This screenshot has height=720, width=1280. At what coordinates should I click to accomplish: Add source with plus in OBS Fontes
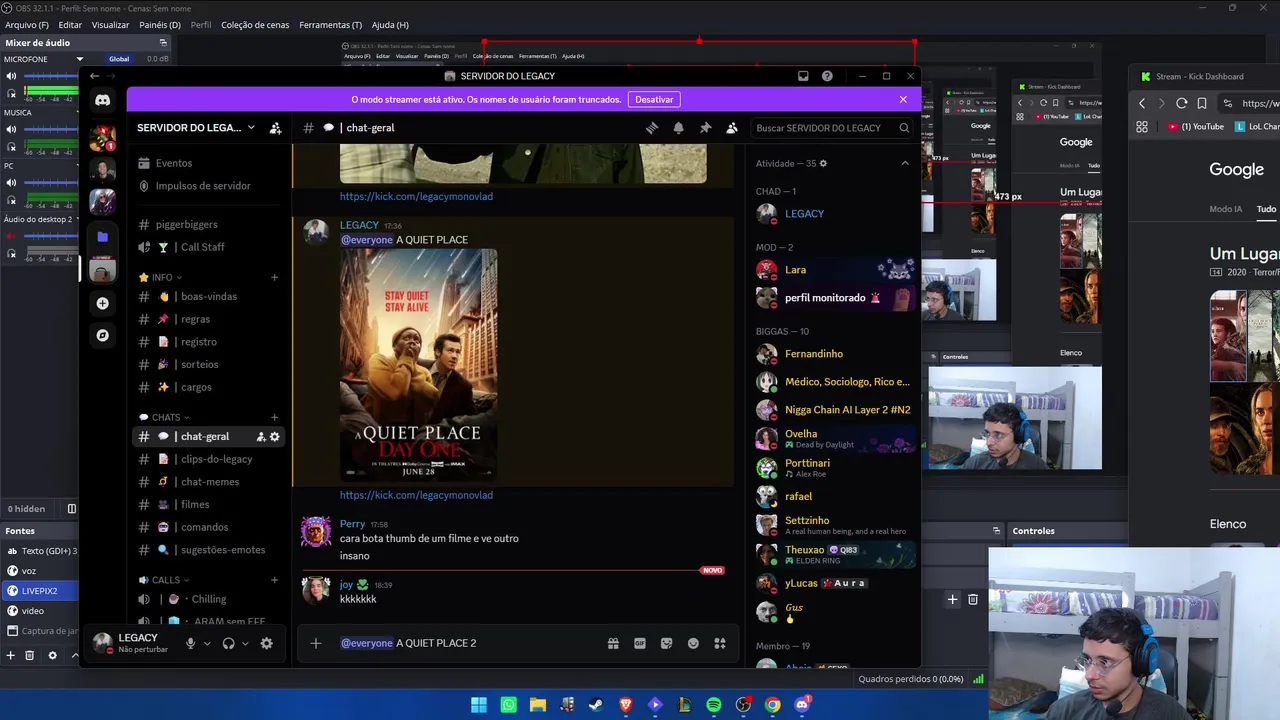[10, 655]
